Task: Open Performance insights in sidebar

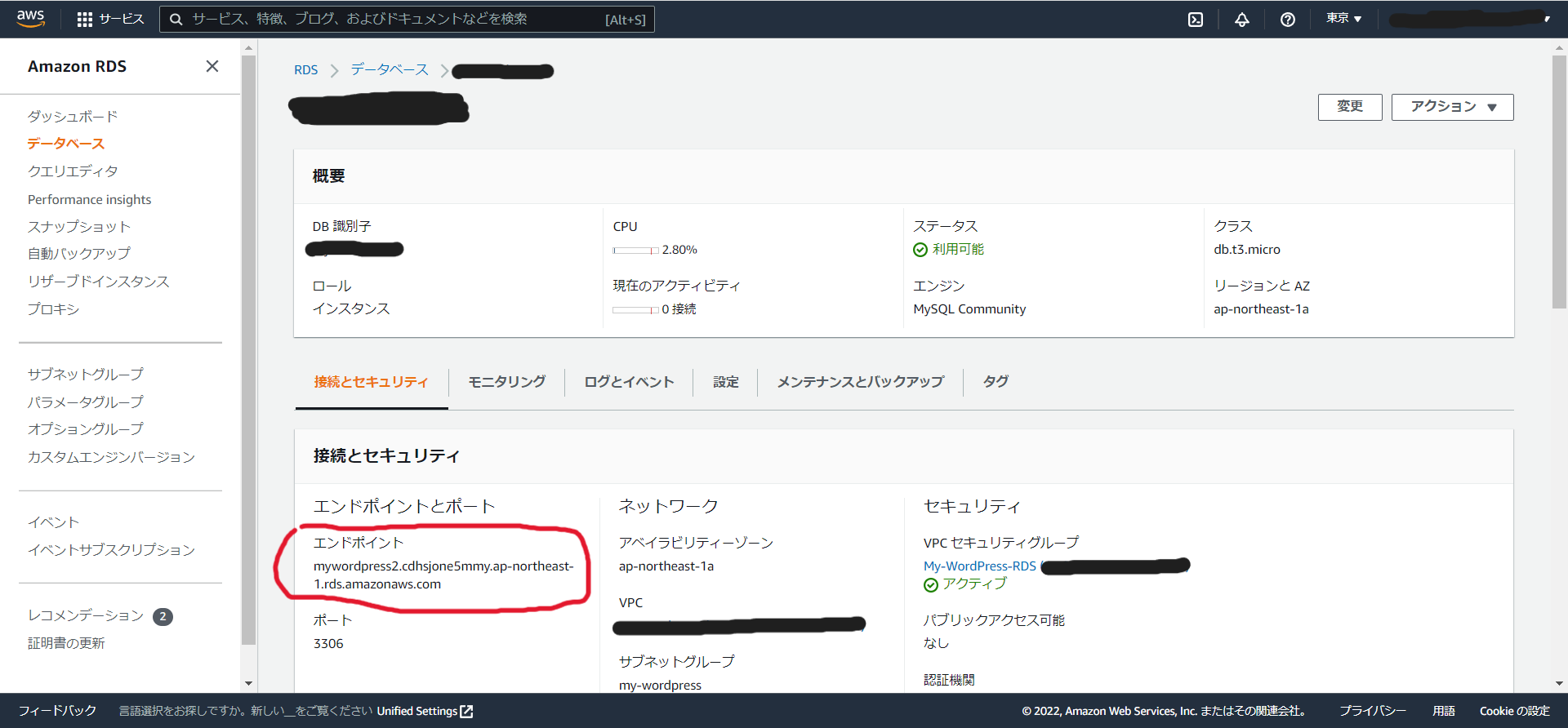Action: [90, 200]
